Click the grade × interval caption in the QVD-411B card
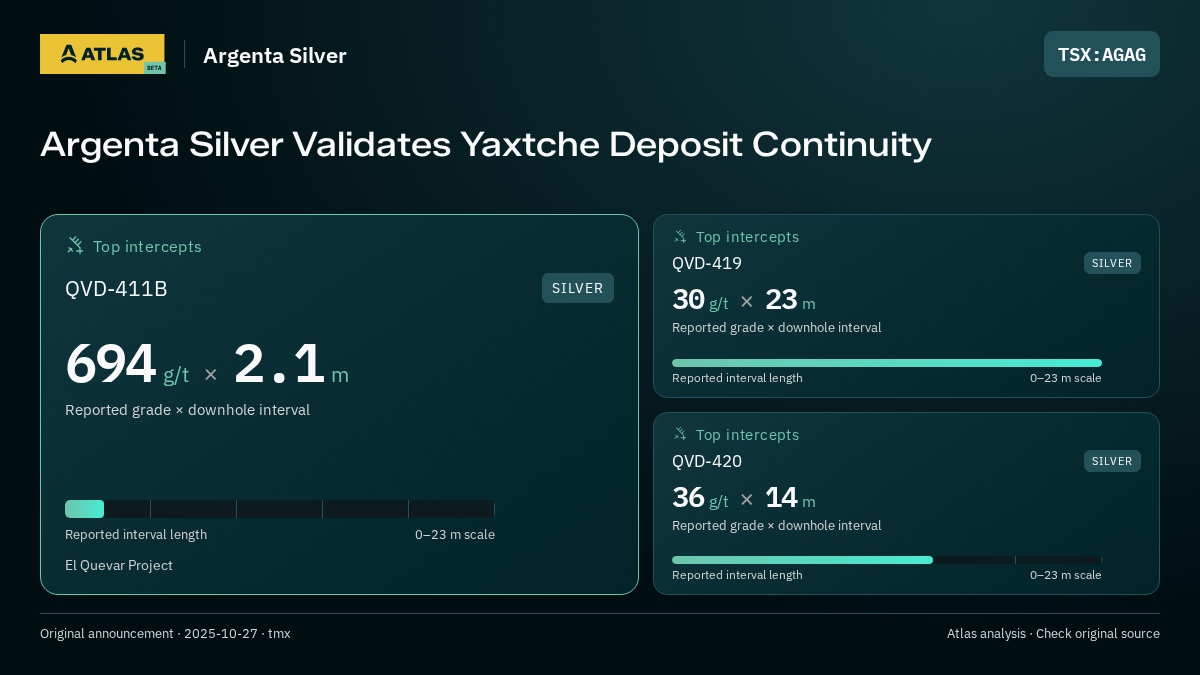This screenshot has width=1200, height=675. tap(187, 410)
